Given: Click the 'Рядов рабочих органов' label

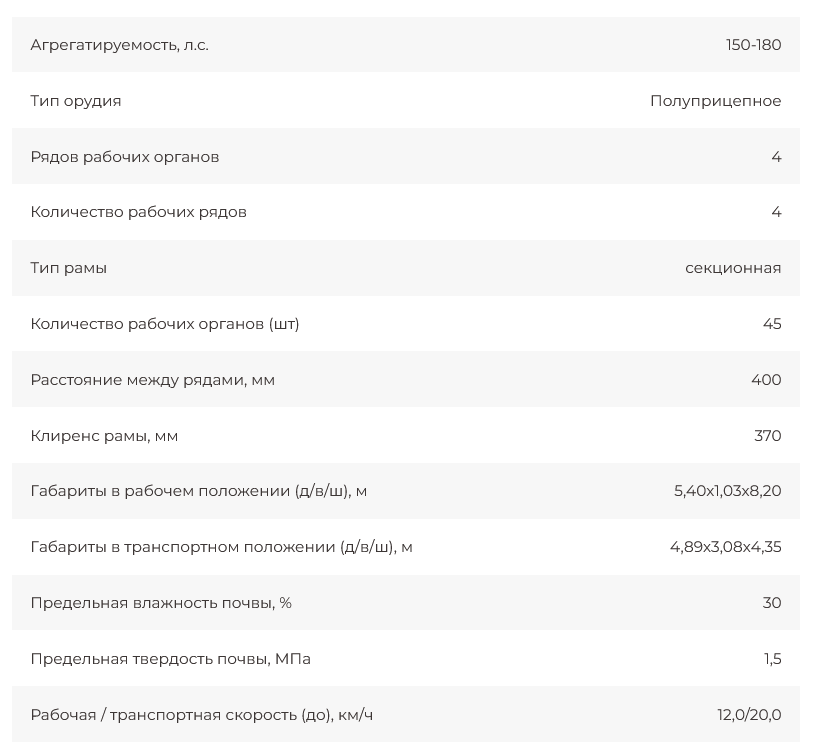Looking at the screenshot, I should (x=125, y=157).
